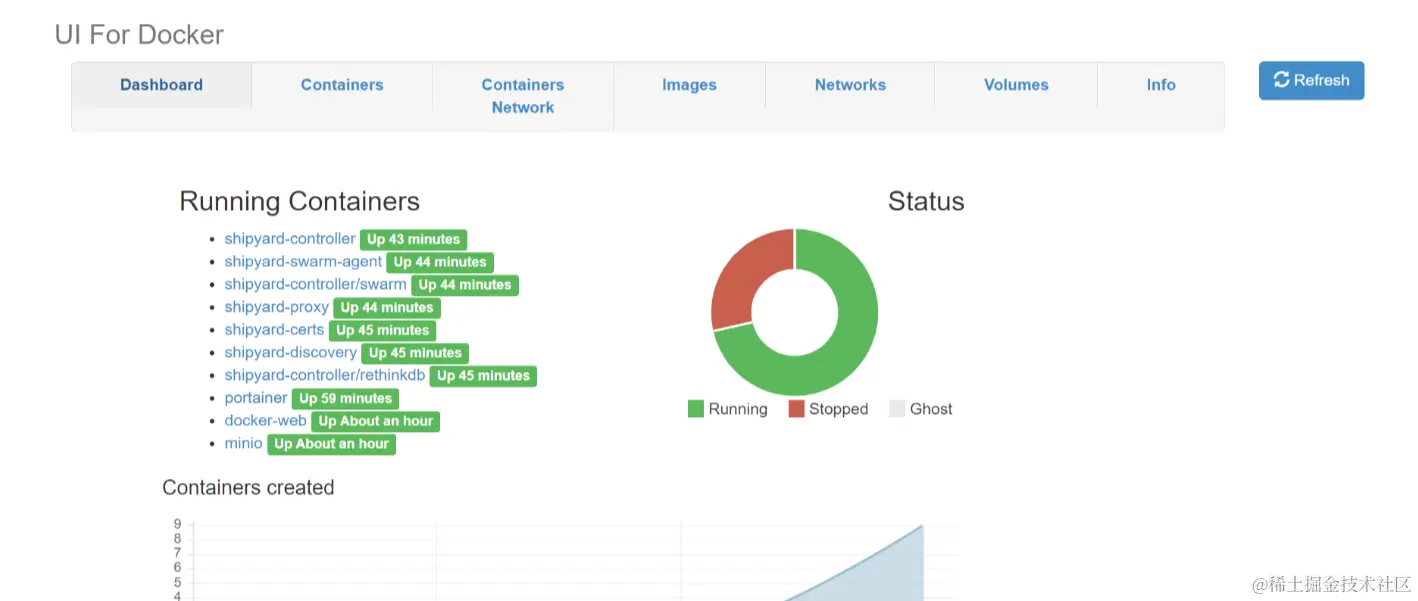Click the shipyard-controller/rethinkdb link
The image size is (1418, 601).
click(x=325, y=375)
